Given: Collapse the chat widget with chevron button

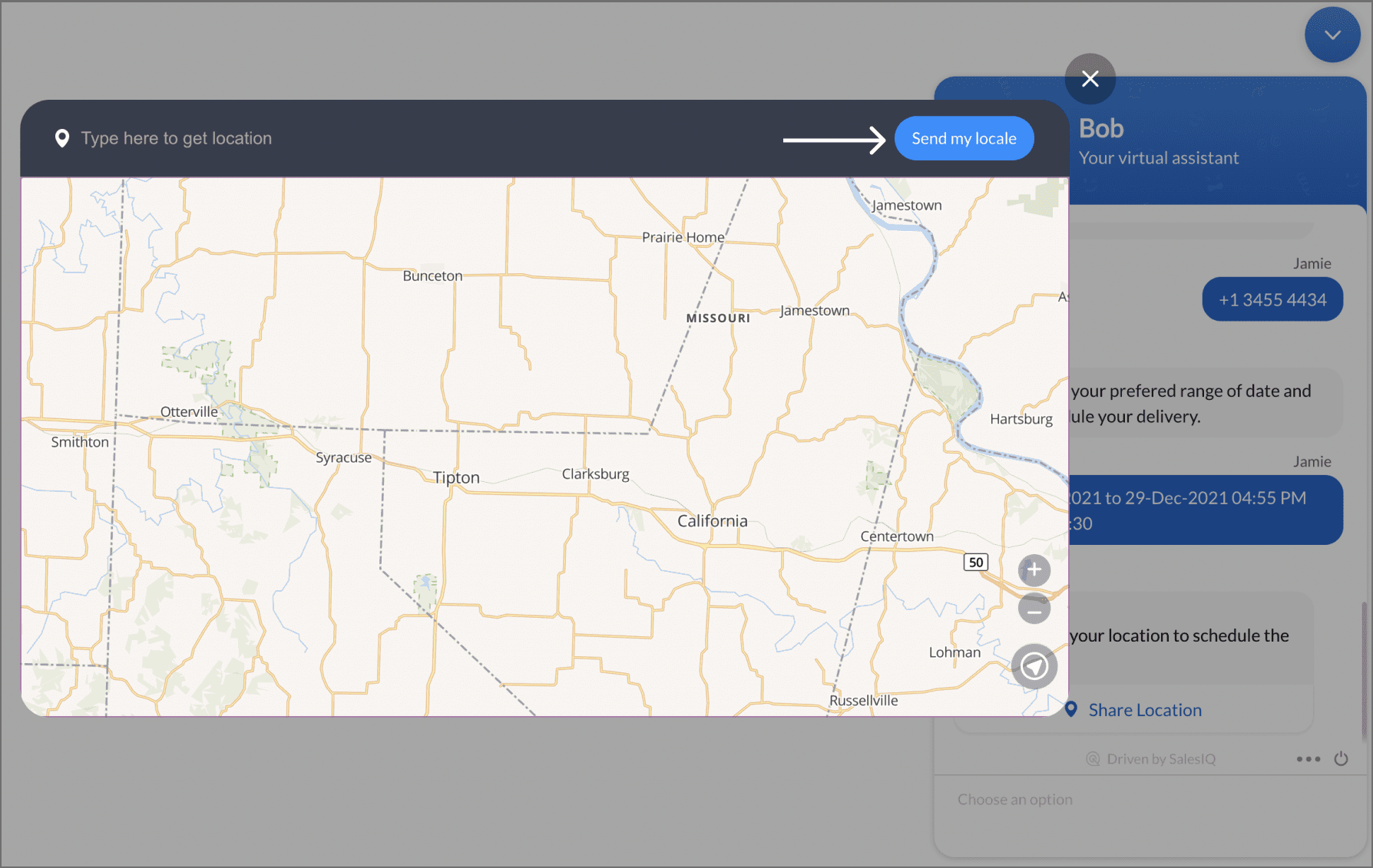Looking at the screenshot, I should point(1332,35).
